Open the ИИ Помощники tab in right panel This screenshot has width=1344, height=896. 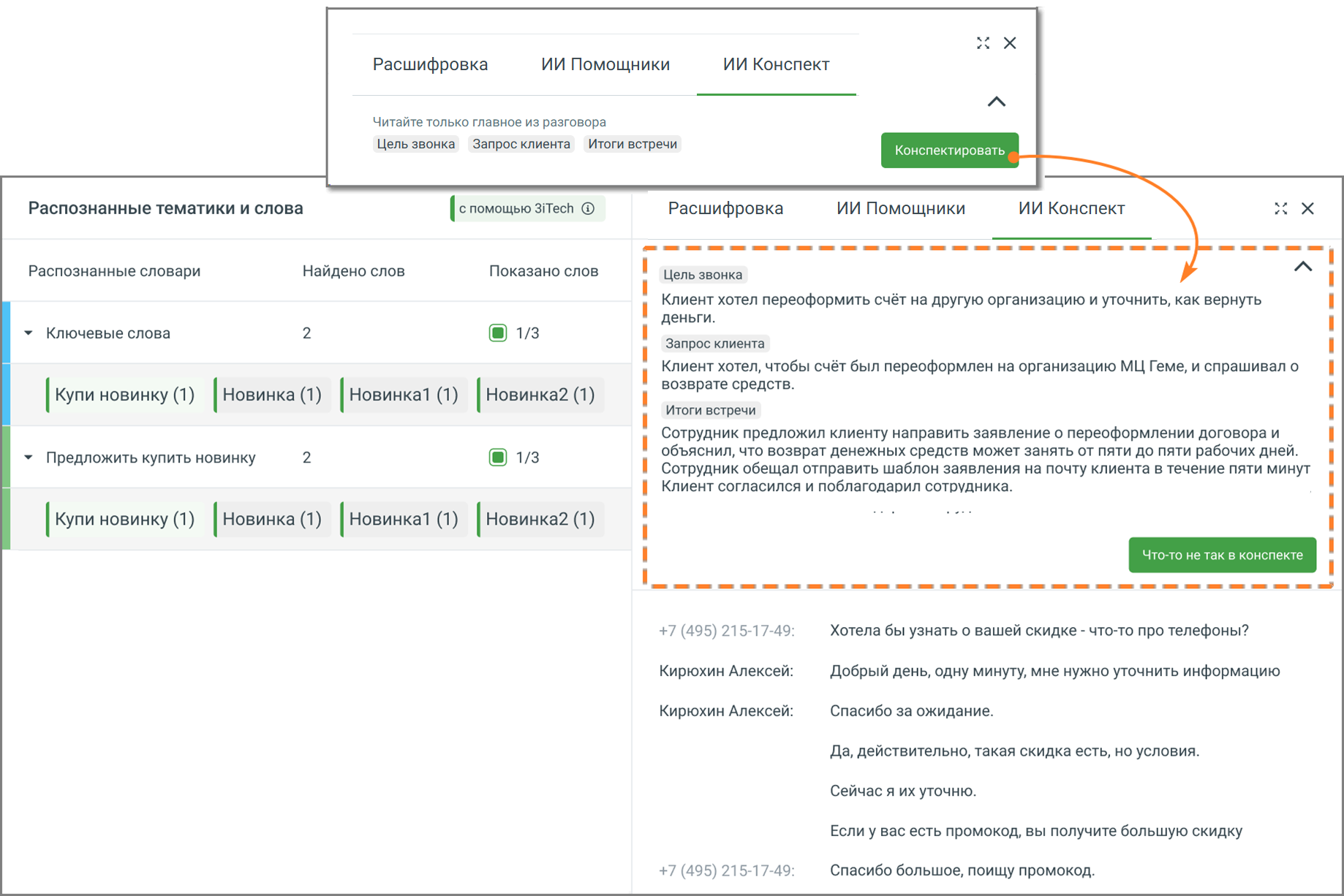(x=900, y=208)
